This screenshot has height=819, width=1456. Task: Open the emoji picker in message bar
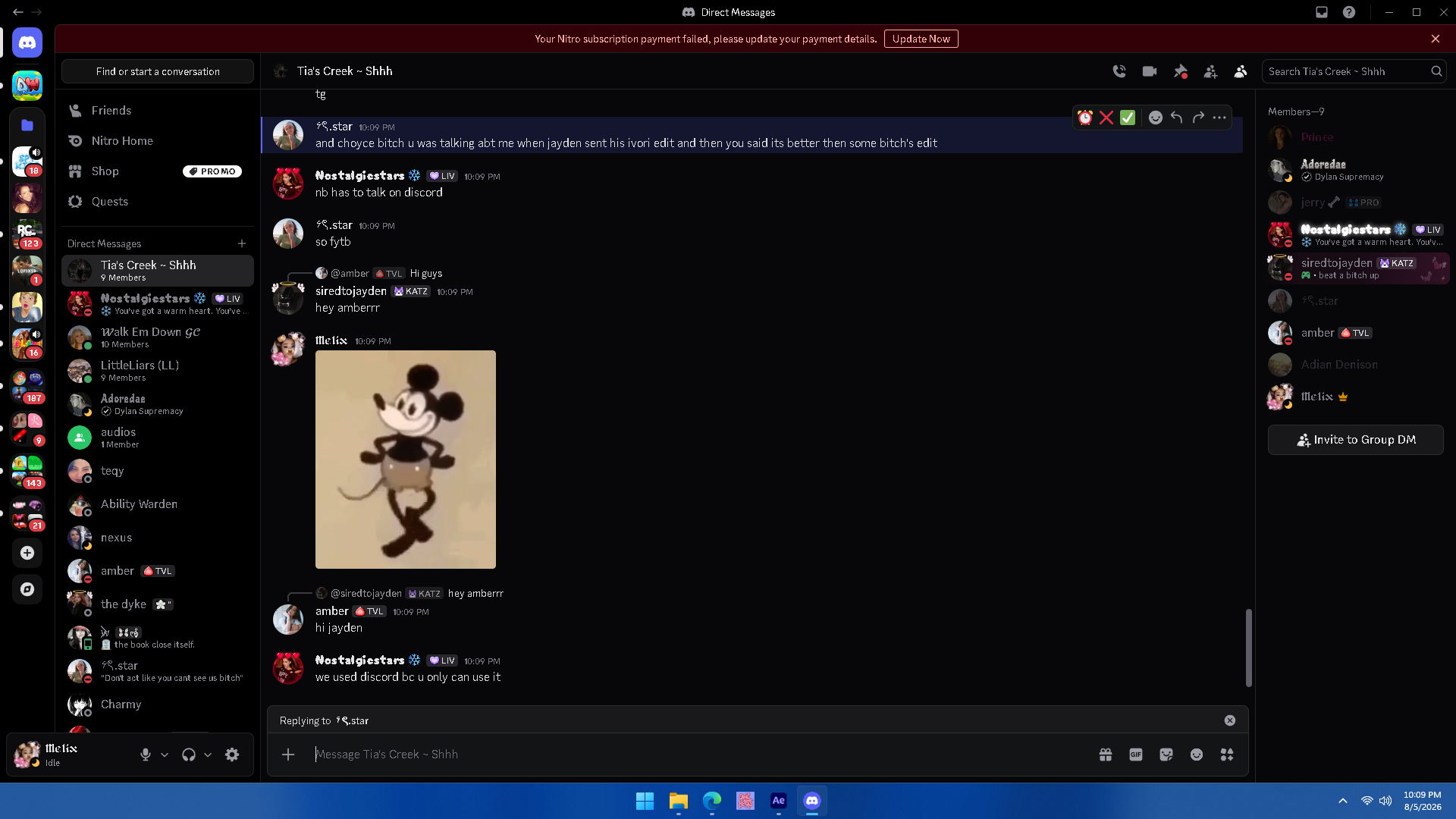tap(1197, 755)
